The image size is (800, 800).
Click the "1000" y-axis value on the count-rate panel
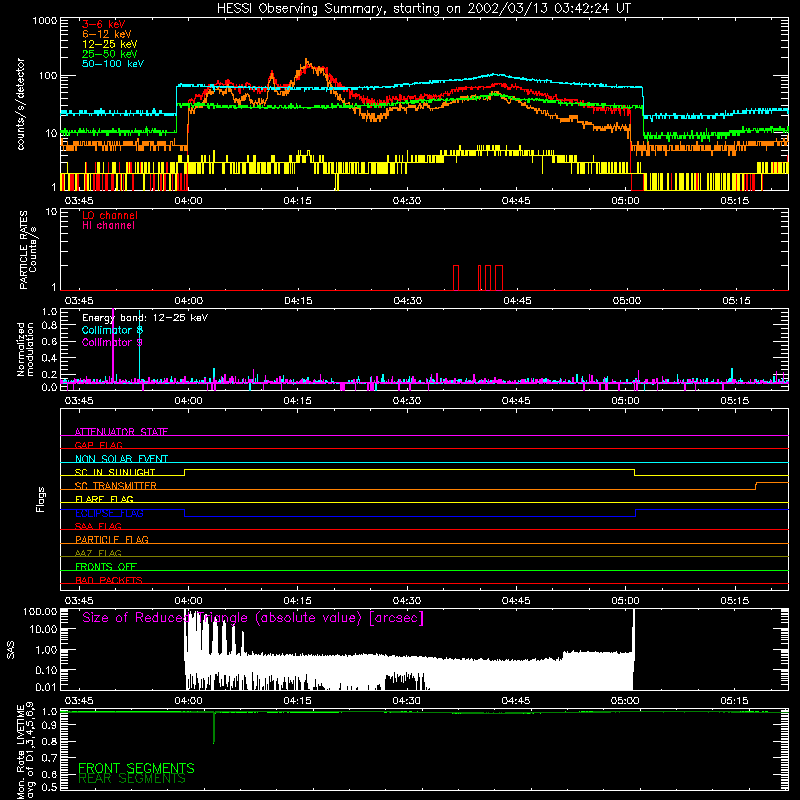[45, 21]
